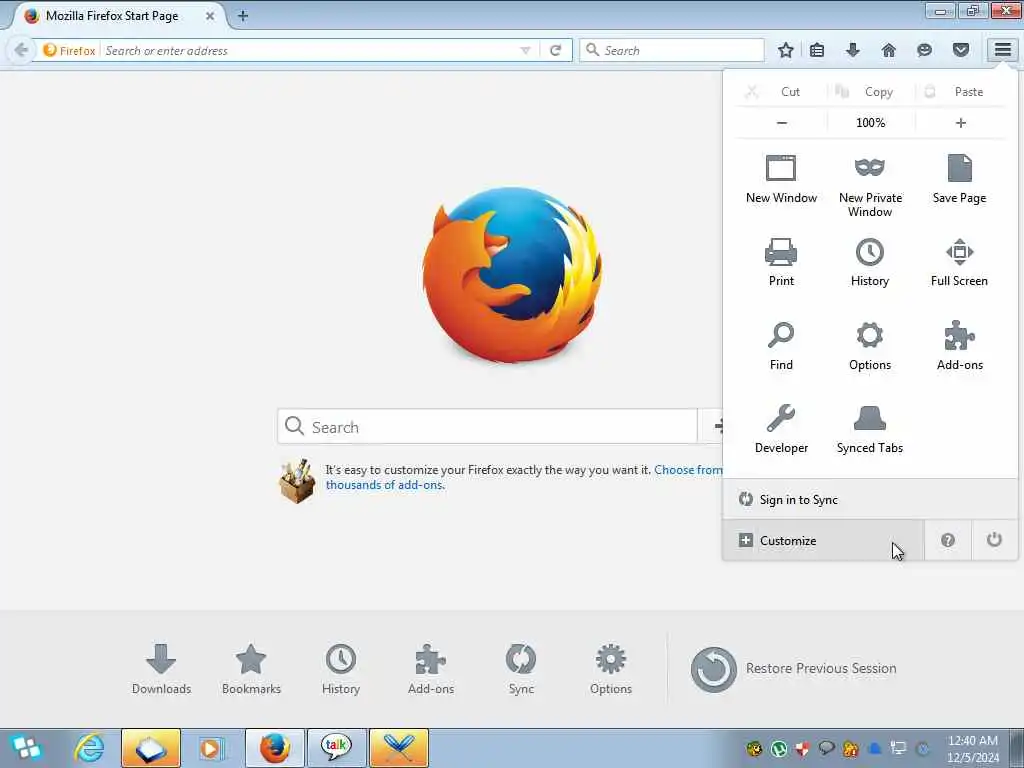This screenshot has width=1024, height=768.
Task: Close the Mozilla Firefox Start Page tab
Action: (x=210, y=16)
